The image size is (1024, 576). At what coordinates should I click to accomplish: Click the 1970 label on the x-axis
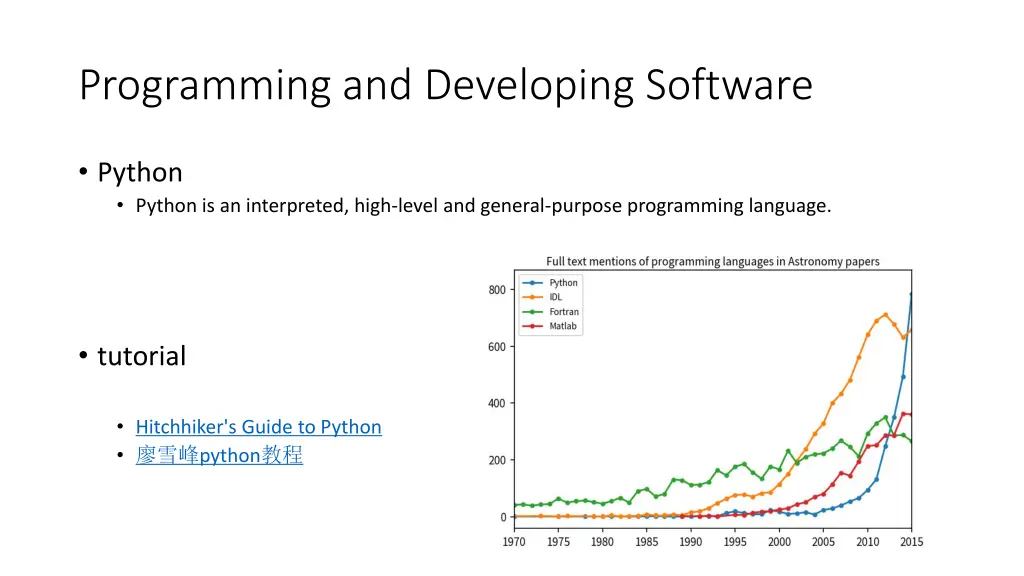coord(514,542)
